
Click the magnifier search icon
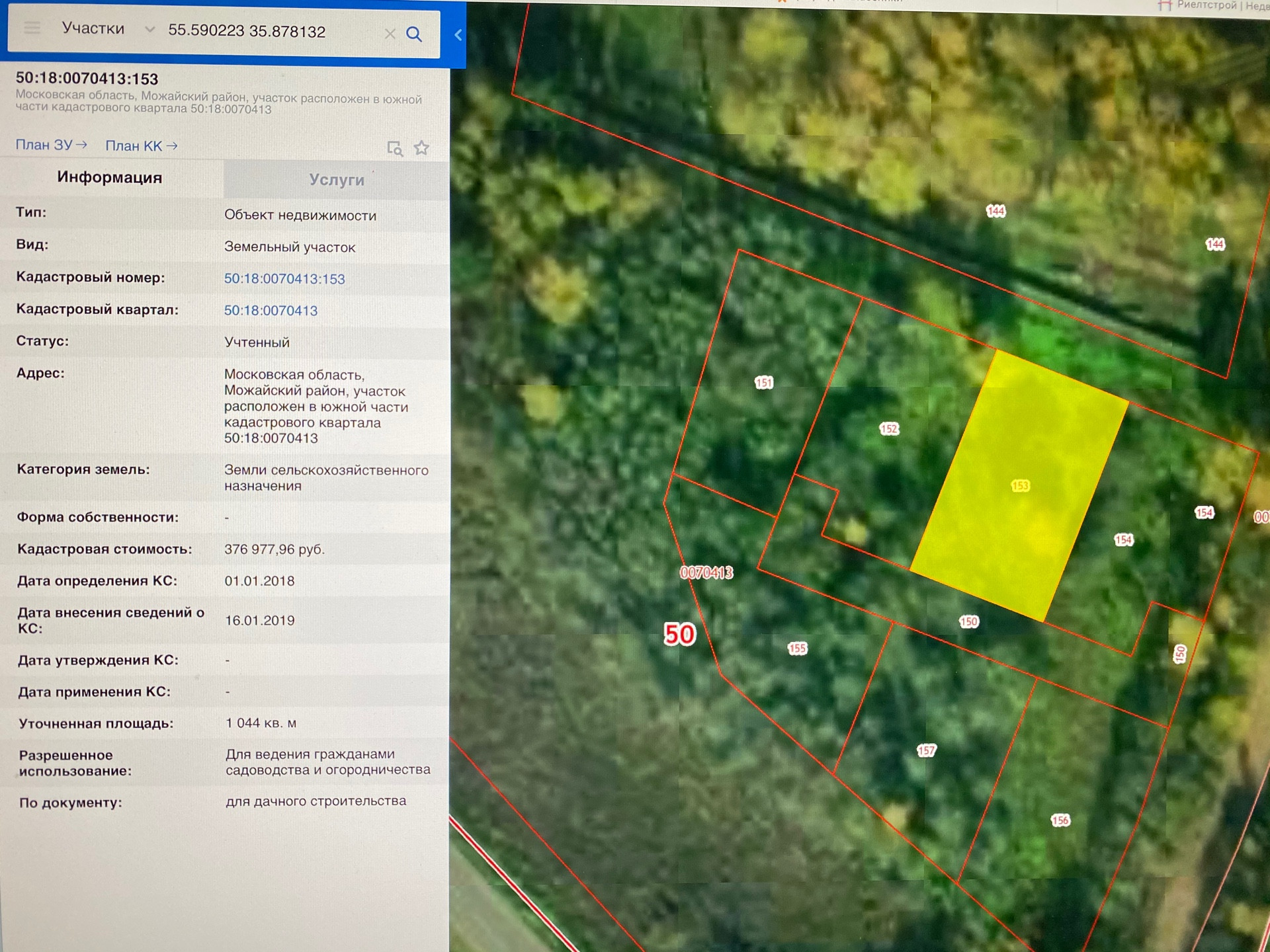pos(414,34)
